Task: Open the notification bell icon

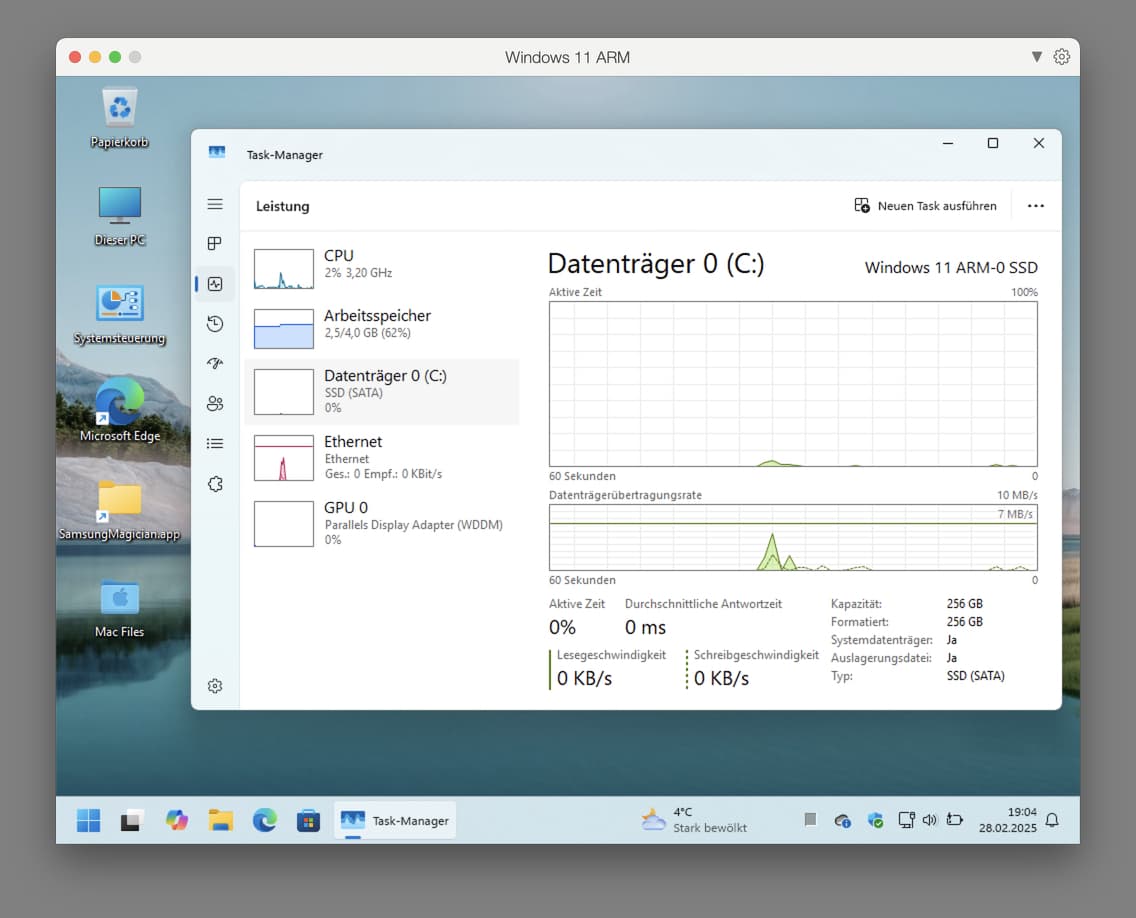Action: 1053,820
